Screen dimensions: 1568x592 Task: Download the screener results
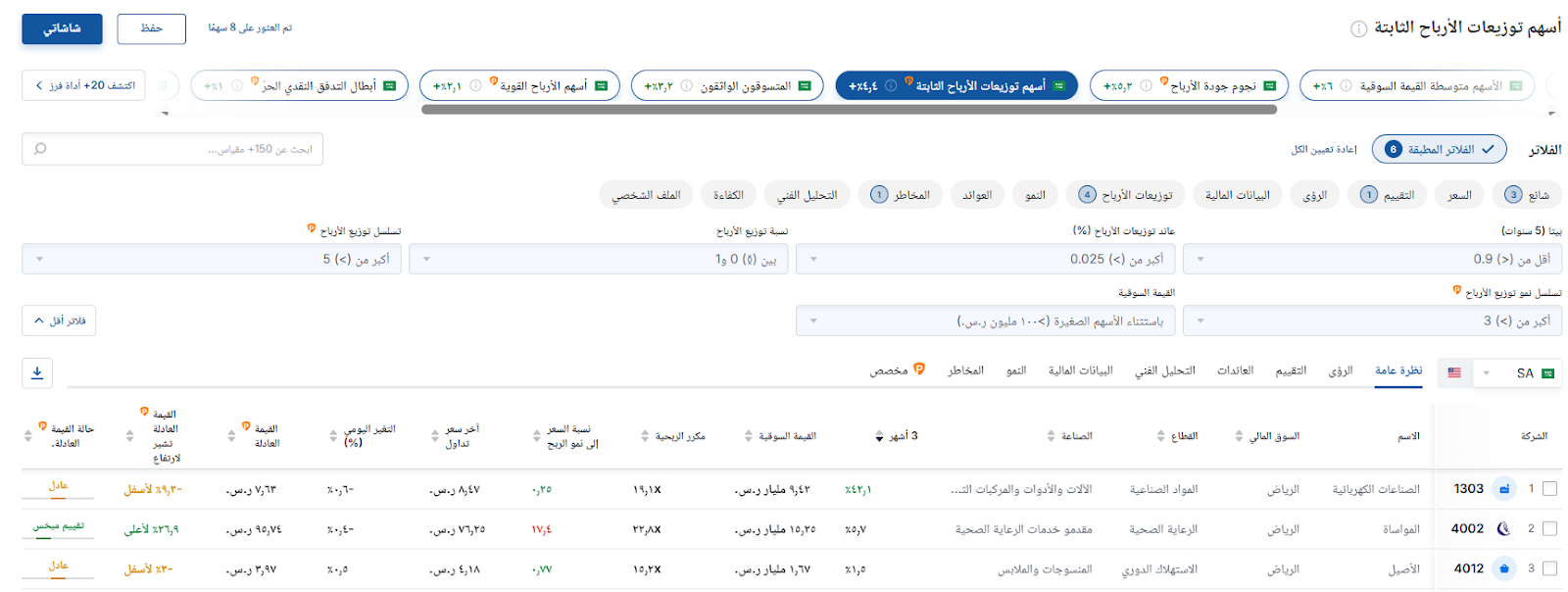coord(37,372)
